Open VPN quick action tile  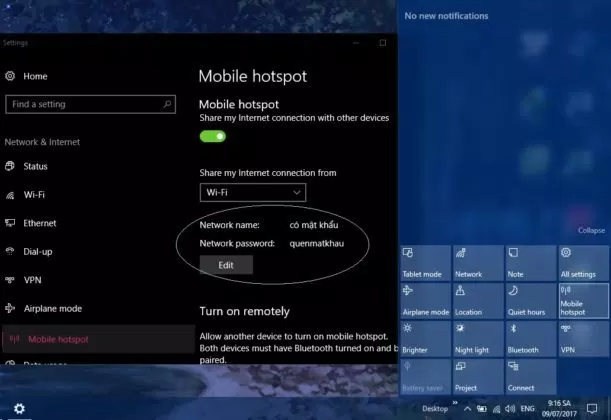pos(583,339)
